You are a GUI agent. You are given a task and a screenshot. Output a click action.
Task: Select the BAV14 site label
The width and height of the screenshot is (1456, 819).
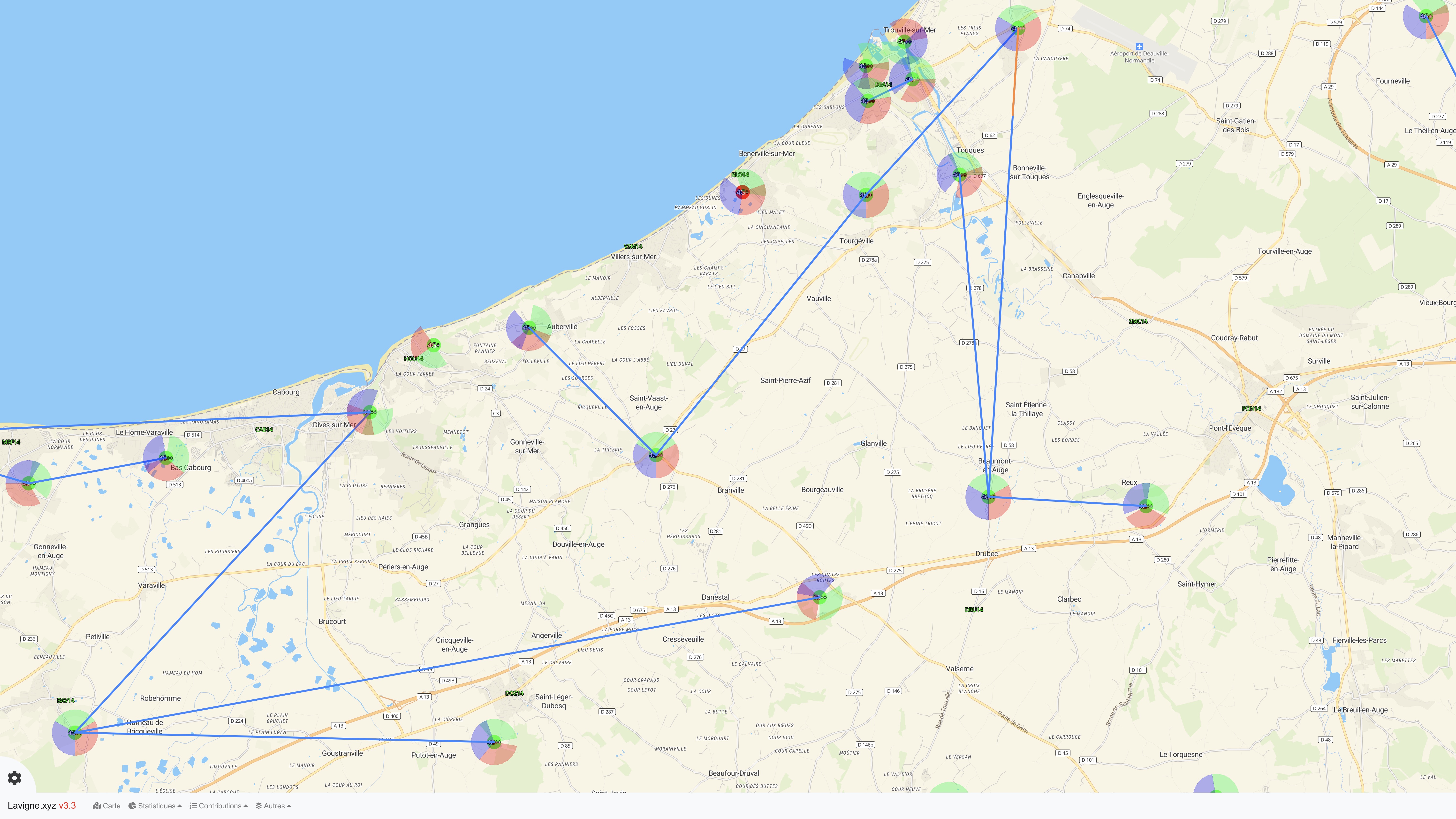[x=66, y=700]
